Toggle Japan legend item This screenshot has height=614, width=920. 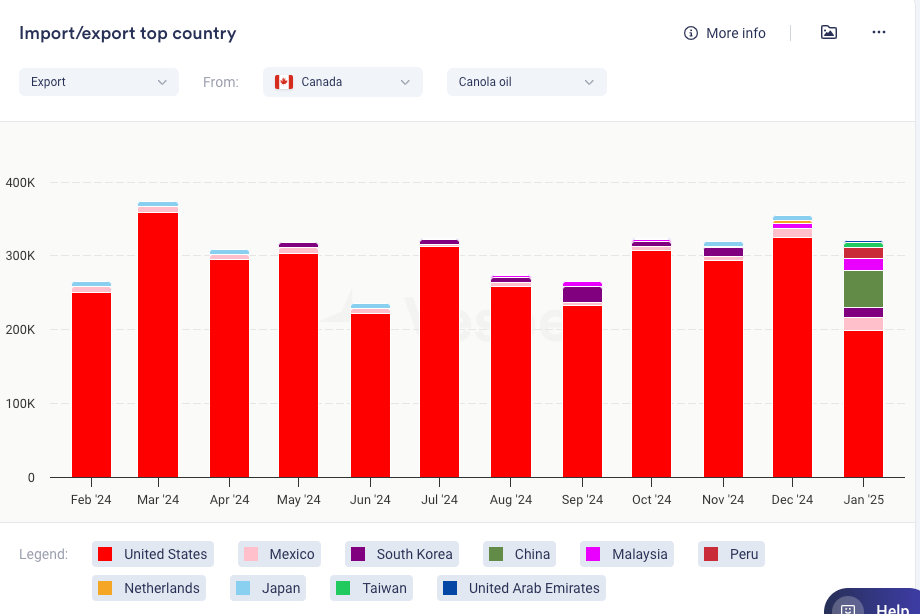[x=267, y=588]
